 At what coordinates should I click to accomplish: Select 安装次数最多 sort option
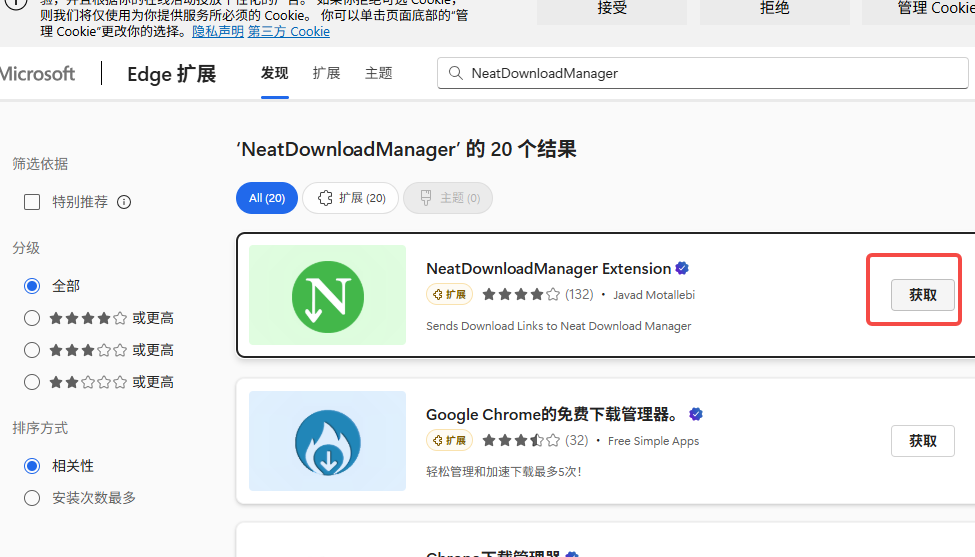(32, 498)
